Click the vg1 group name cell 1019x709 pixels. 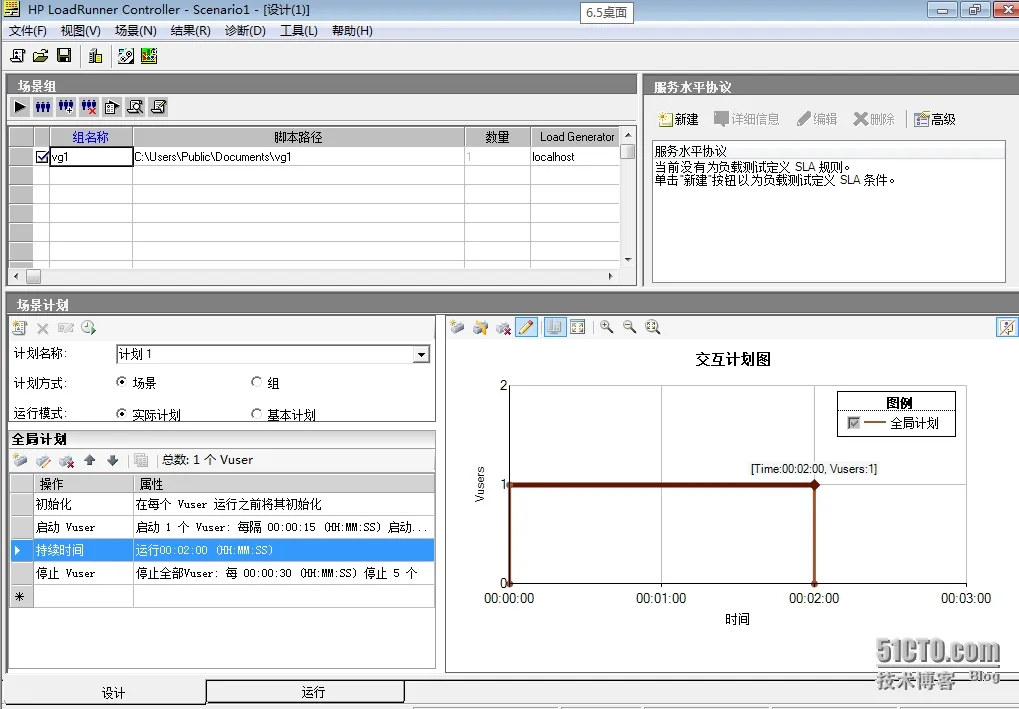[x=91, y=157]
